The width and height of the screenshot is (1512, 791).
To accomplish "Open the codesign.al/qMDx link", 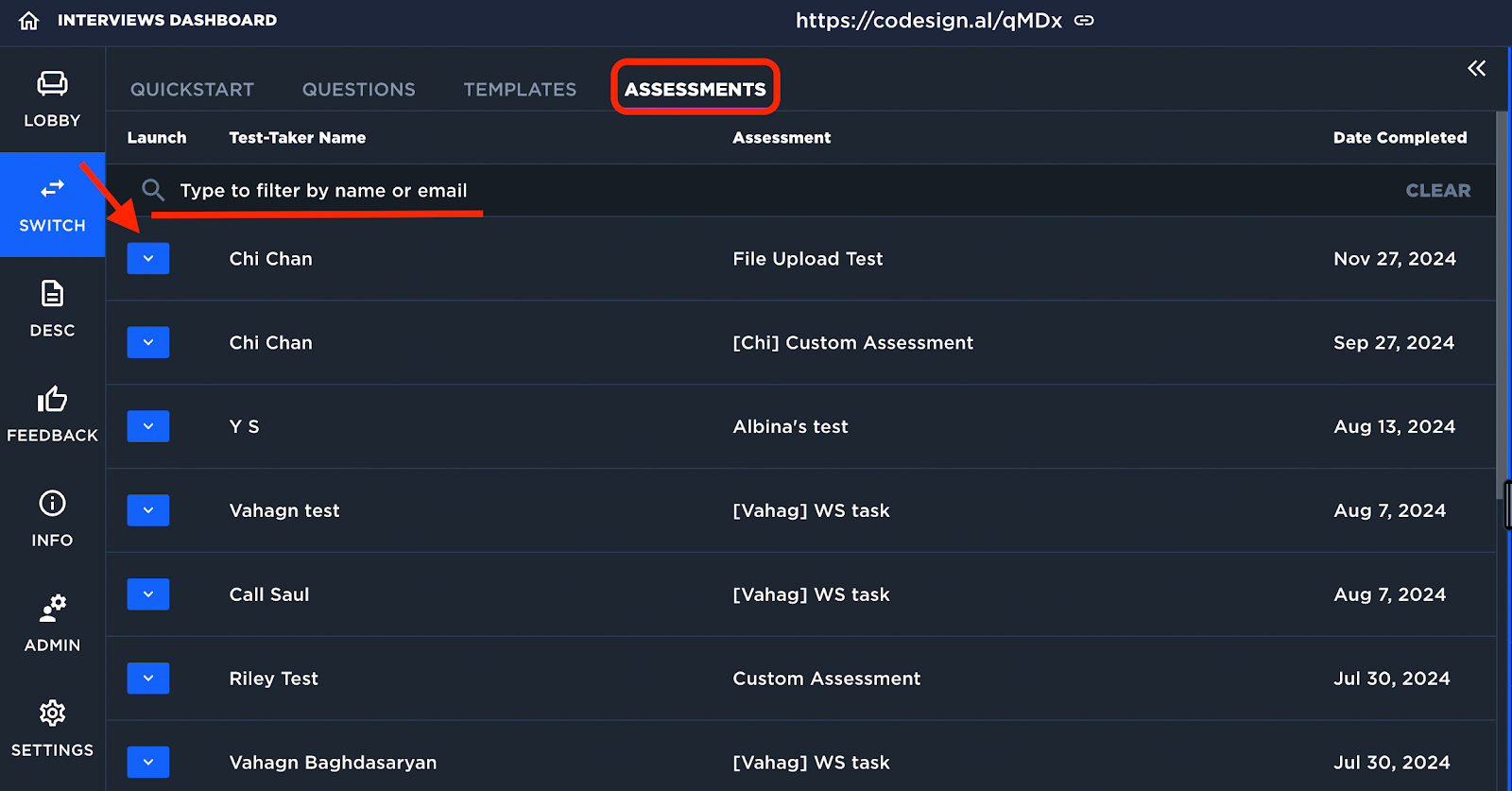I will [929, 20].
